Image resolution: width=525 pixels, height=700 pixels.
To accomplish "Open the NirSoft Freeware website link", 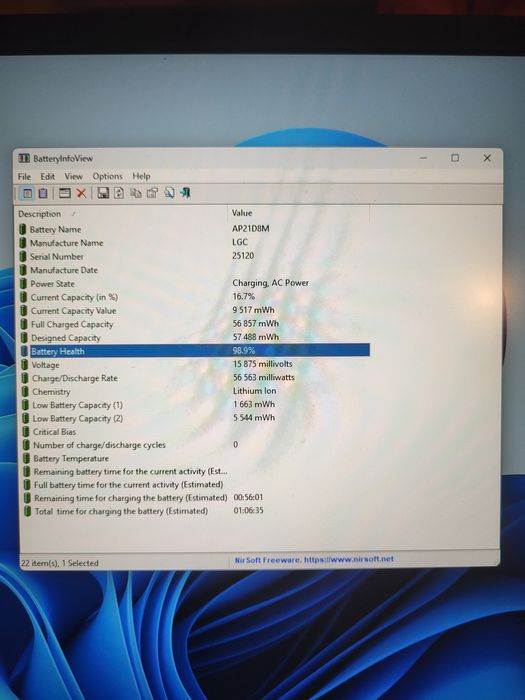I will click(x=314, y=559).
